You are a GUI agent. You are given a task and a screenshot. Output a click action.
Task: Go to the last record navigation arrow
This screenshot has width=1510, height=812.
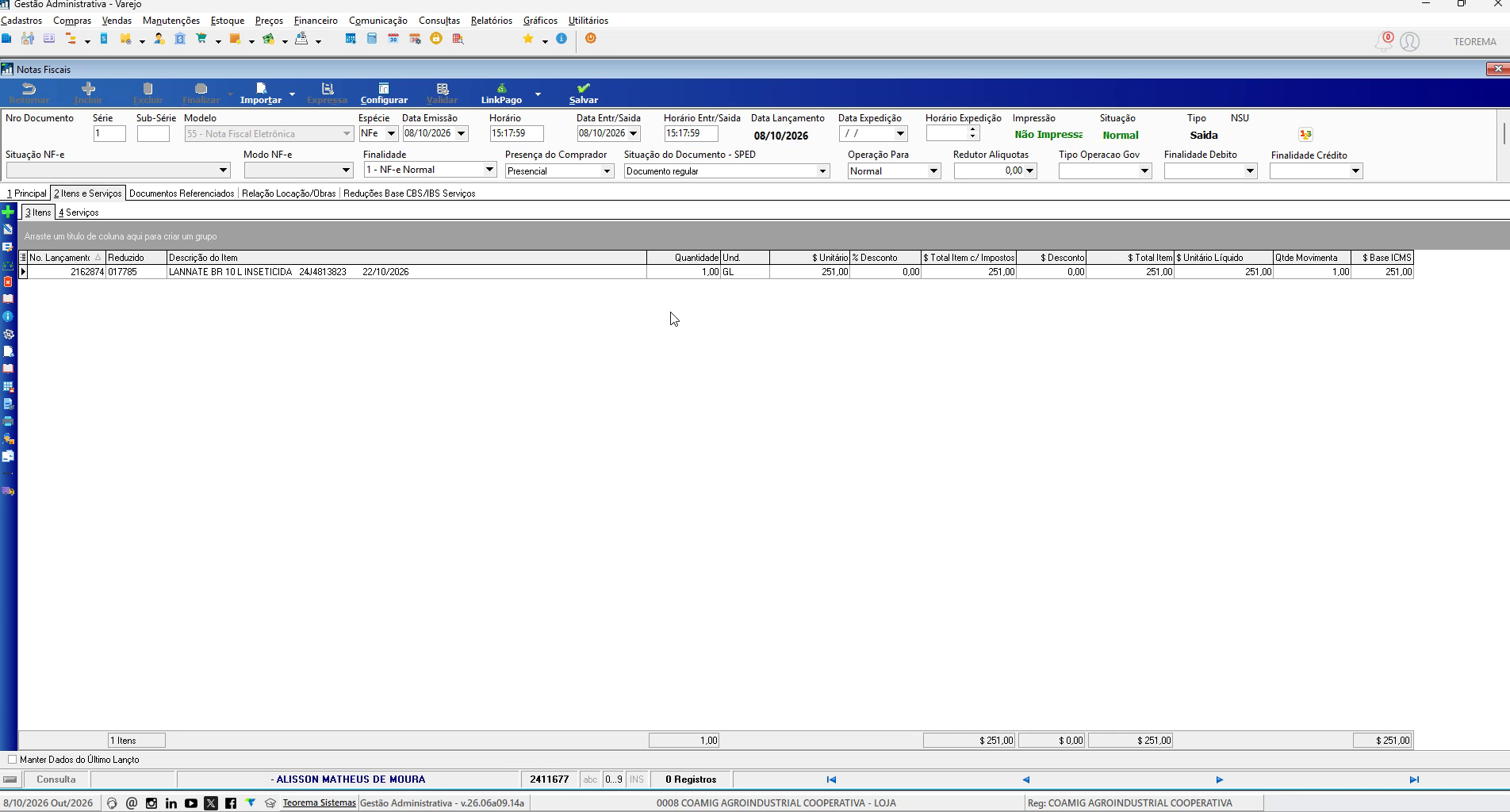tap(1413, 779)
